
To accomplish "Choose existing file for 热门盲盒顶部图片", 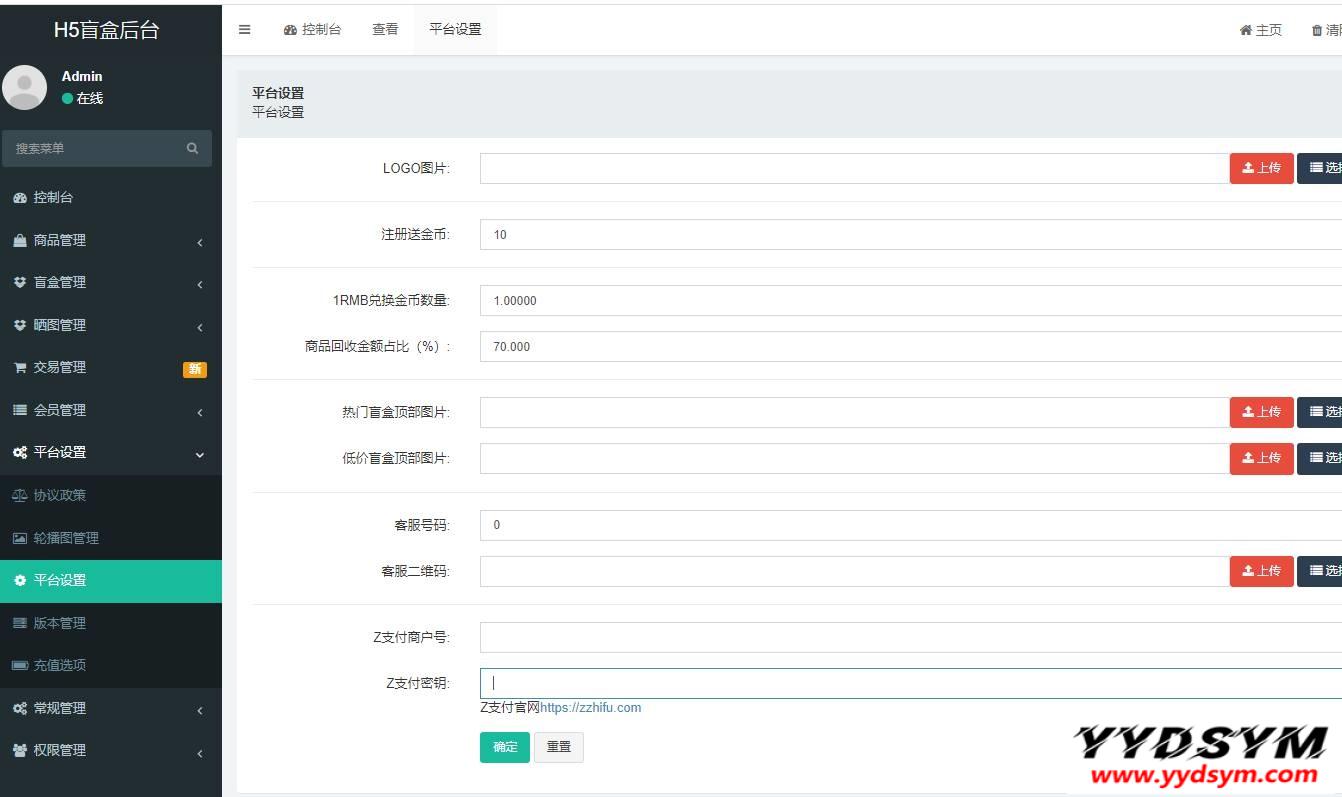I will [1320, 412].
